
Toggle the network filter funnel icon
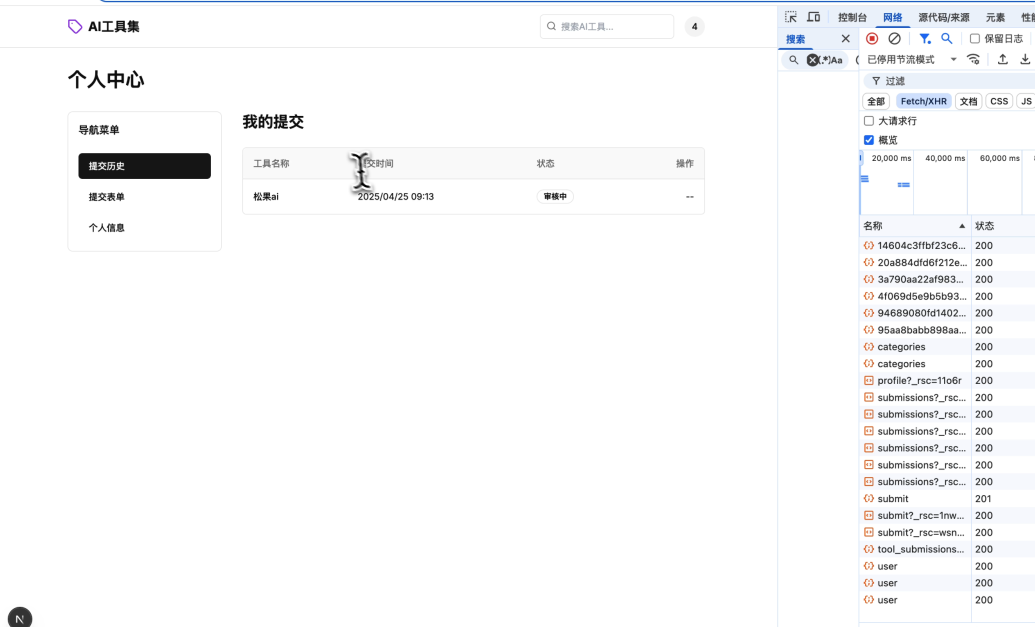[925, 38]
